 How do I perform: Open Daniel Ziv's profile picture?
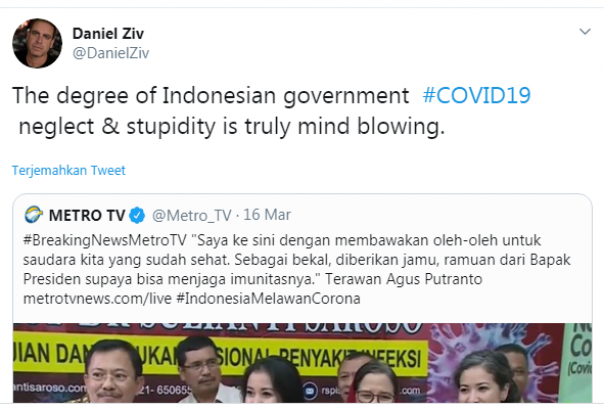[x=37, y=43]
